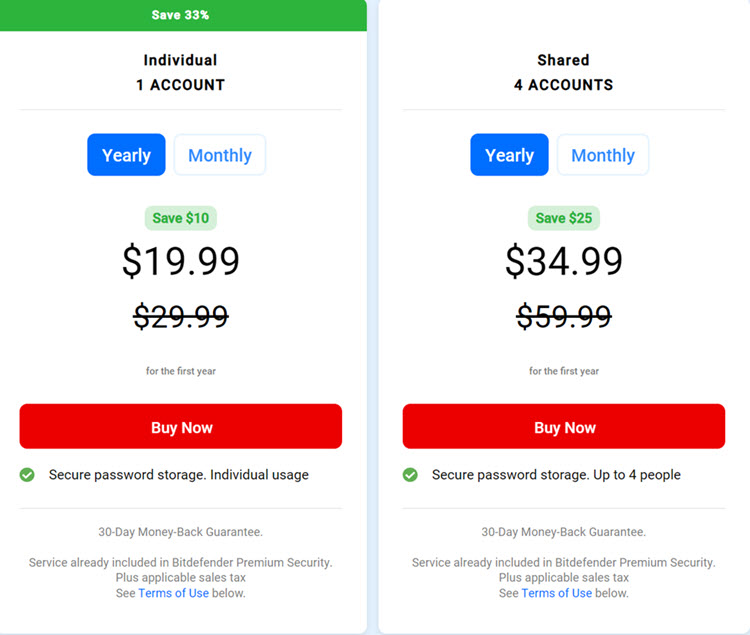
Task: Click the green checkmark beside Individual usage
Action: pyautogui.click(x=27, y=475)
